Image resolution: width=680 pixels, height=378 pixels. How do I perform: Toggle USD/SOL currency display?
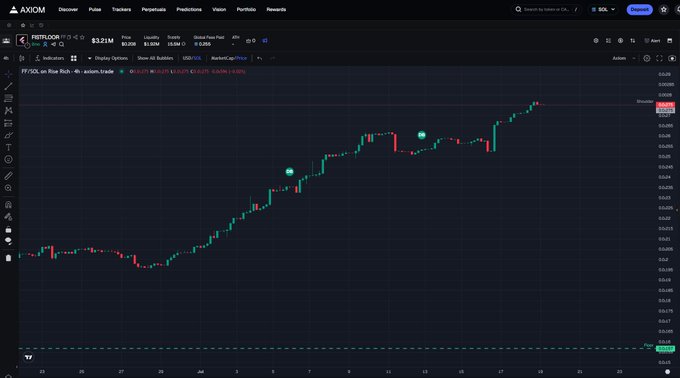tap(192, 58)
